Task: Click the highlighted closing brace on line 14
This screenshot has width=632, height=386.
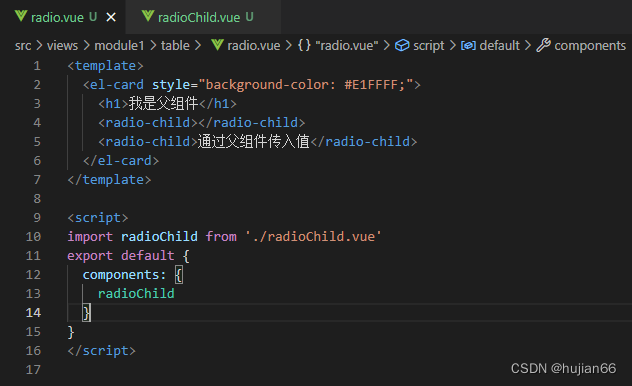Action: point(87,313)
